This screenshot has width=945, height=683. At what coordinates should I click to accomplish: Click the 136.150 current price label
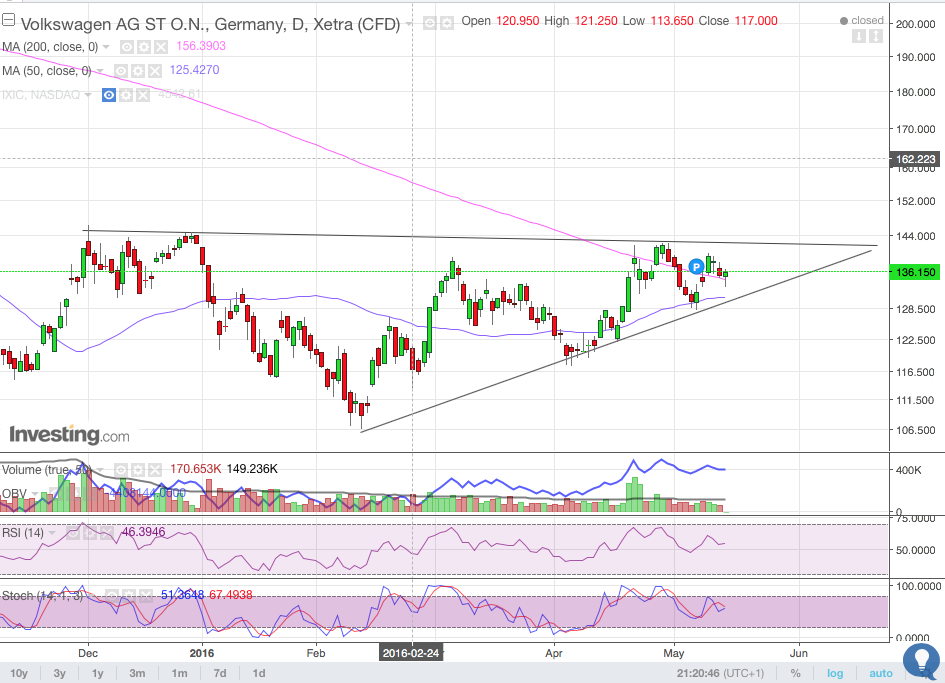click(915, 272)
